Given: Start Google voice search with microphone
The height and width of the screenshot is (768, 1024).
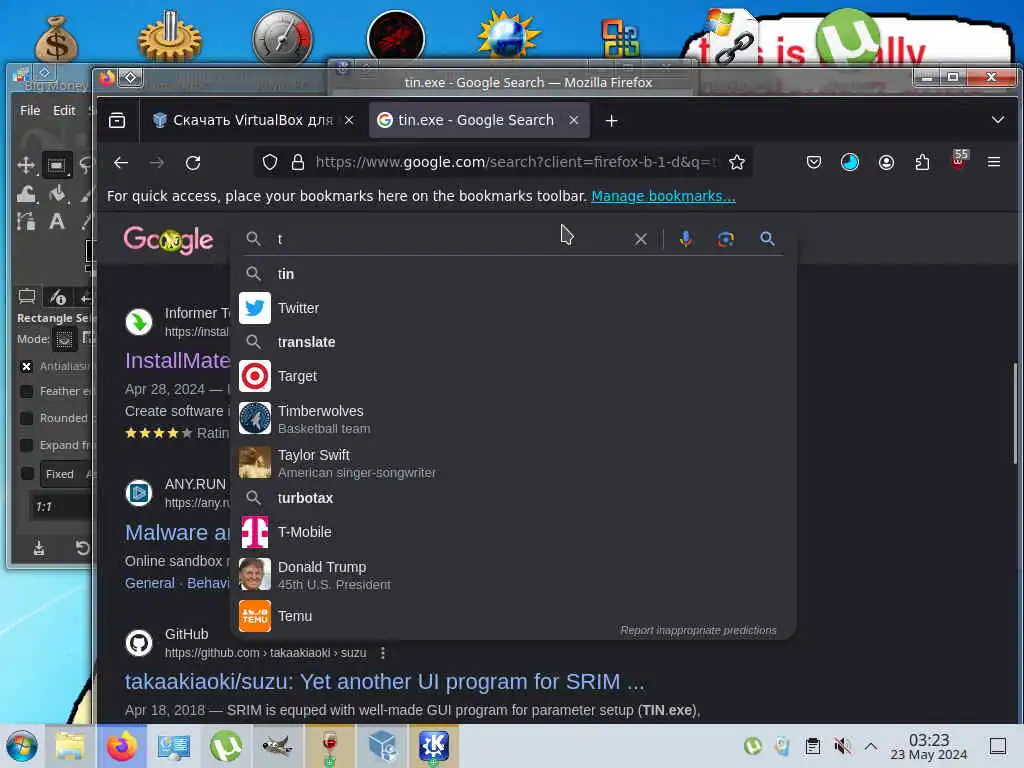Looking at the screenshot, I should coord(685,239).
